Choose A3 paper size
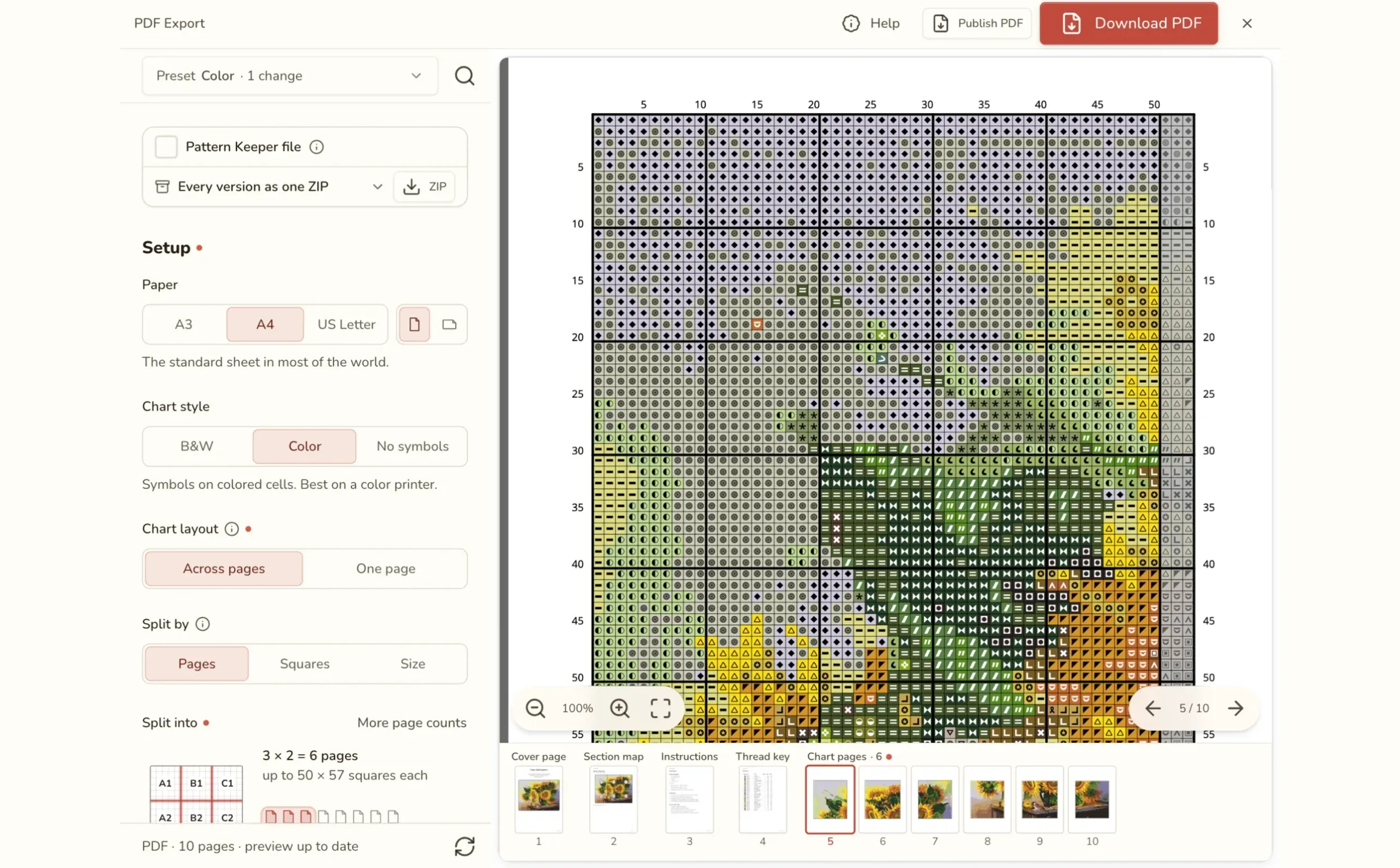The height and width of the screenshot is (868, 1400). coord(184,324)
